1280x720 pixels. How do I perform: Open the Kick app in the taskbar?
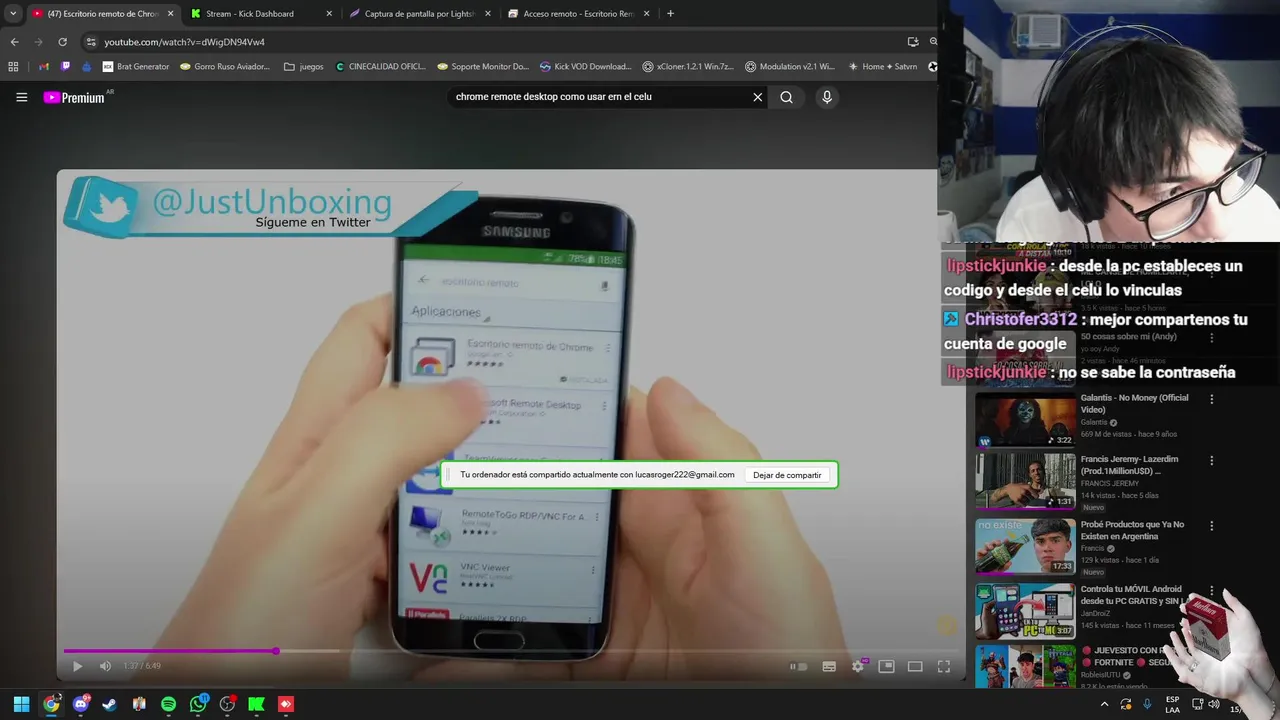point(256,704)
